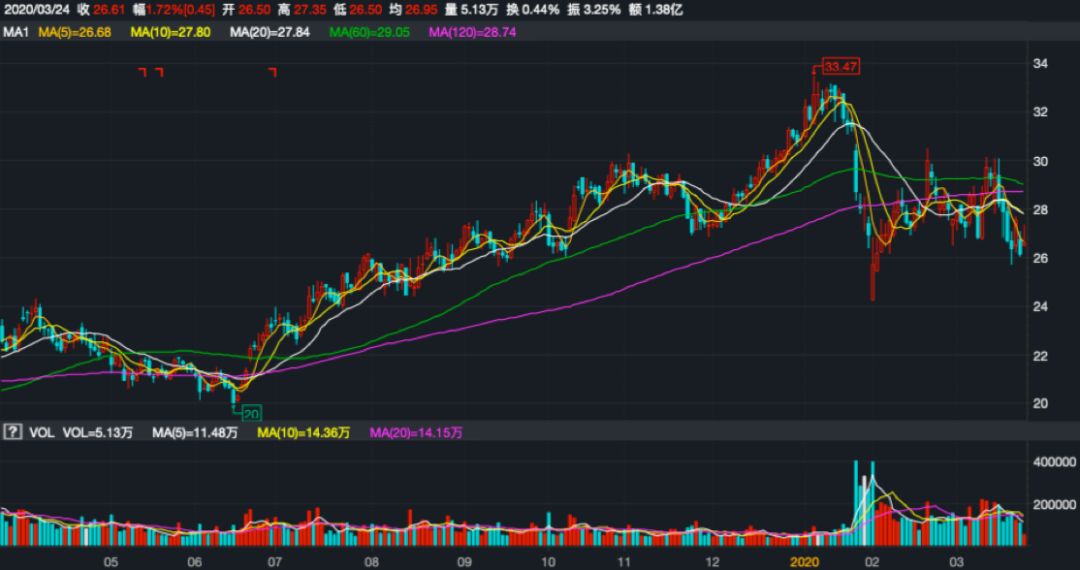Click the 34 price level on the axis
Viewport: 1080px width, 570px height.
click(1039, 64)
